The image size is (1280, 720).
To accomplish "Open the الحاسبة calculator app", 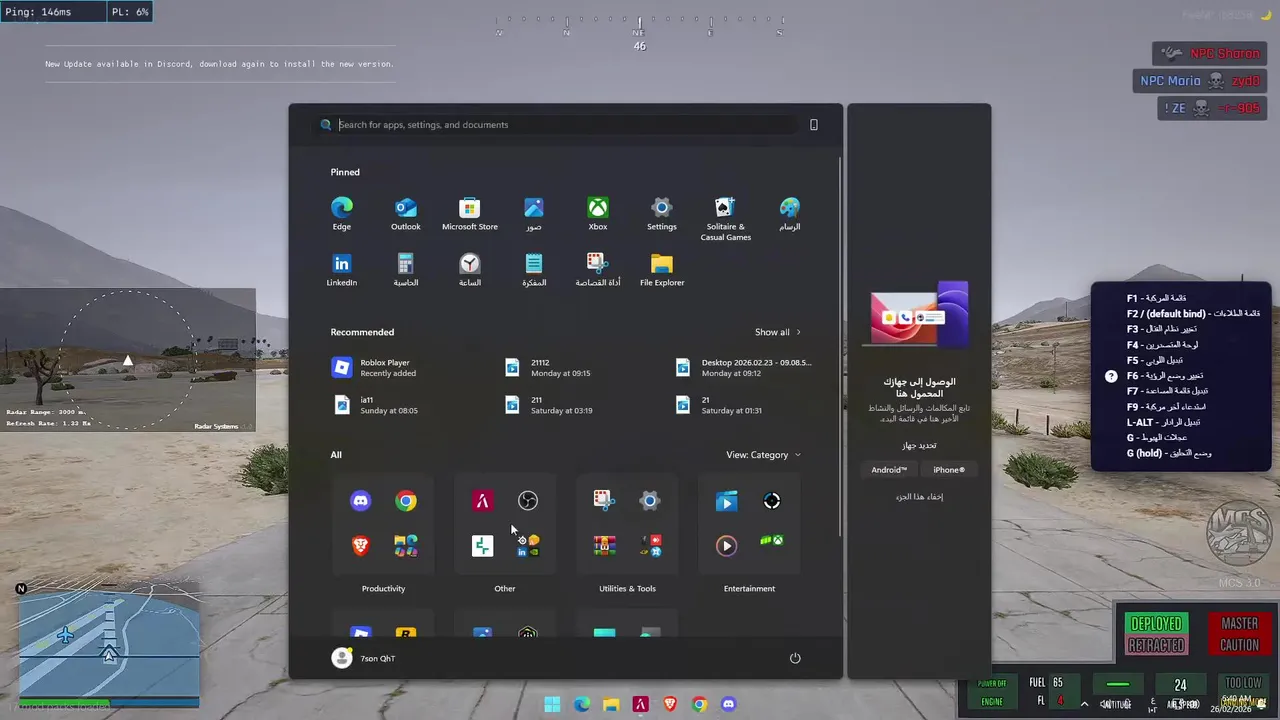I will click(405, 270).
